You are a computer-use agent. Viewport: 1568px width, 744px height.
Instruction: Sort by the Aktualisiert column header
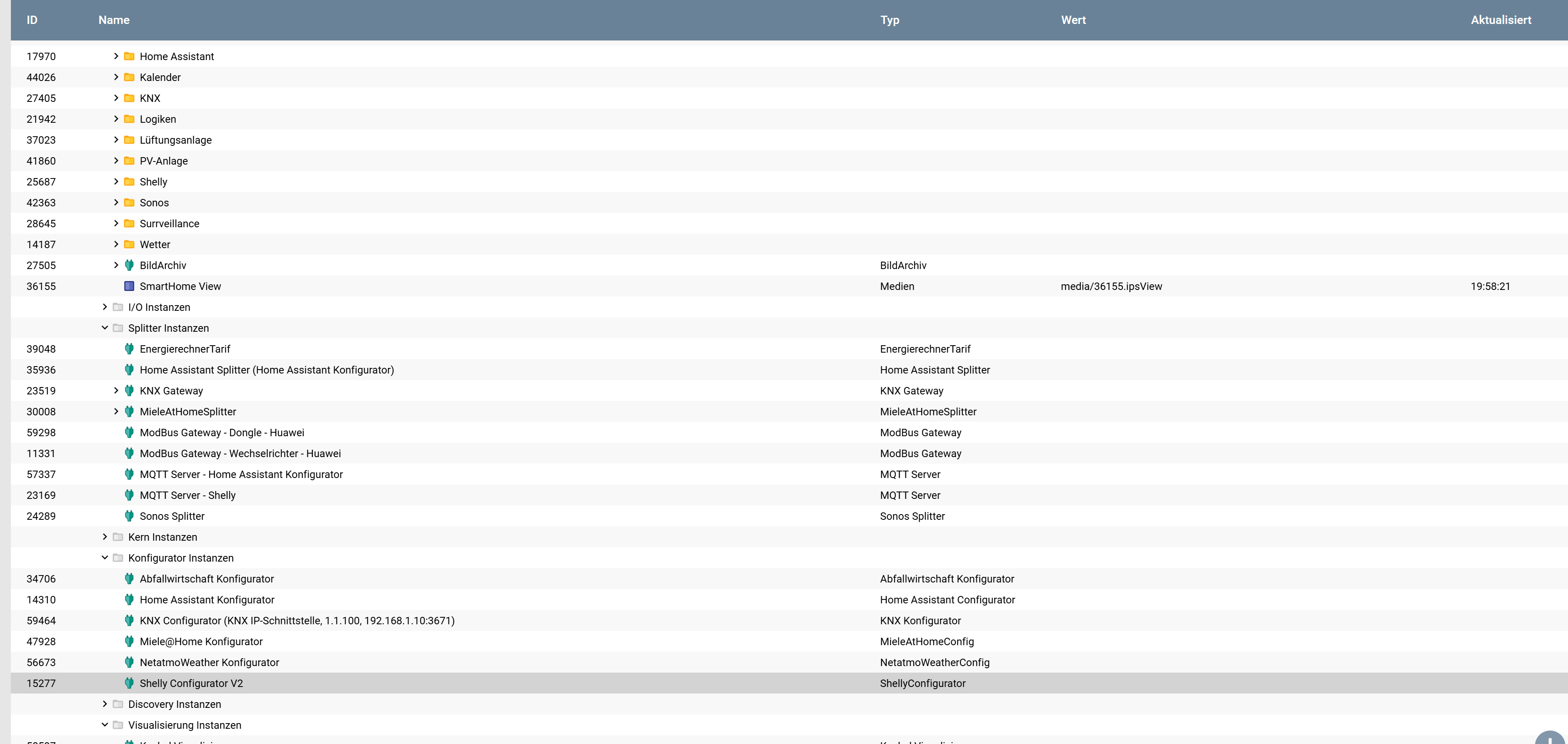[x=1501, y=20]
